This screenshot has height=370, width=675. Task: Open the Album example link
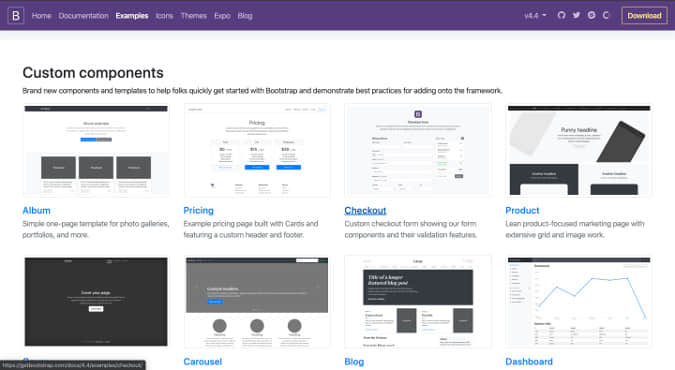click(37, 210)
